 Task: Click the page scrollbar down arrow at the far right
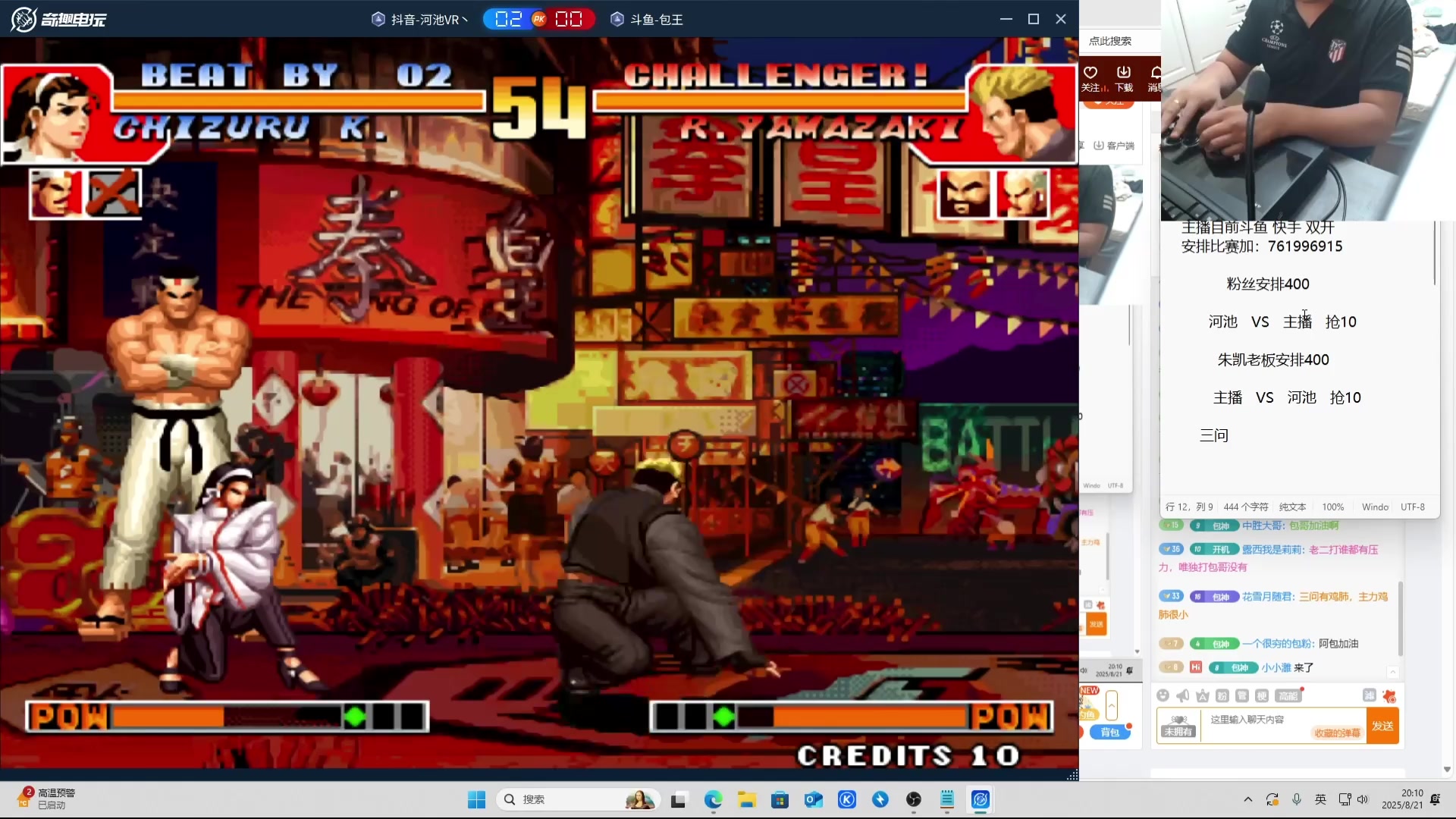pyautogui.click(x=1447, y=769)
